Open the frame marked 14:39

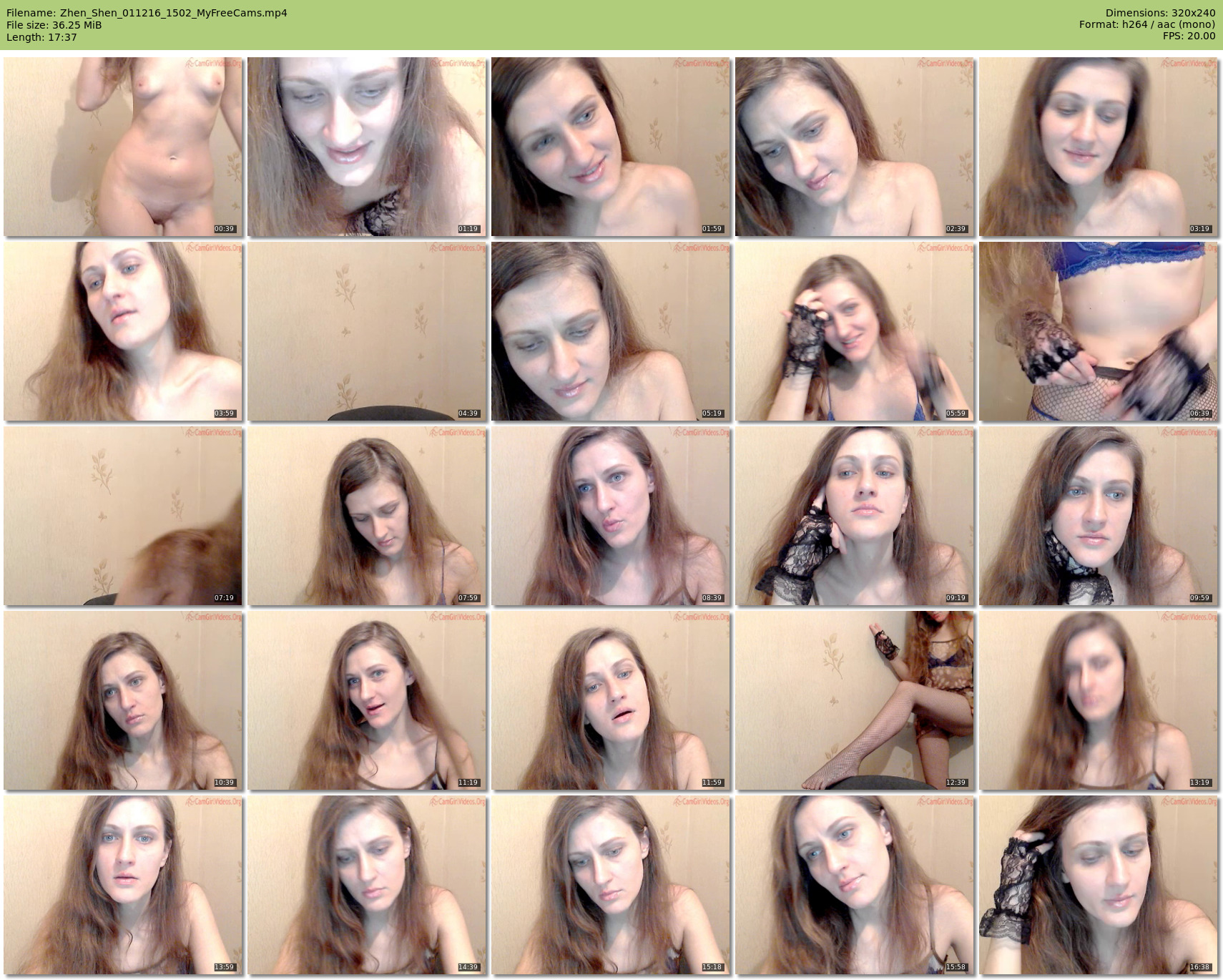[367, 885]
